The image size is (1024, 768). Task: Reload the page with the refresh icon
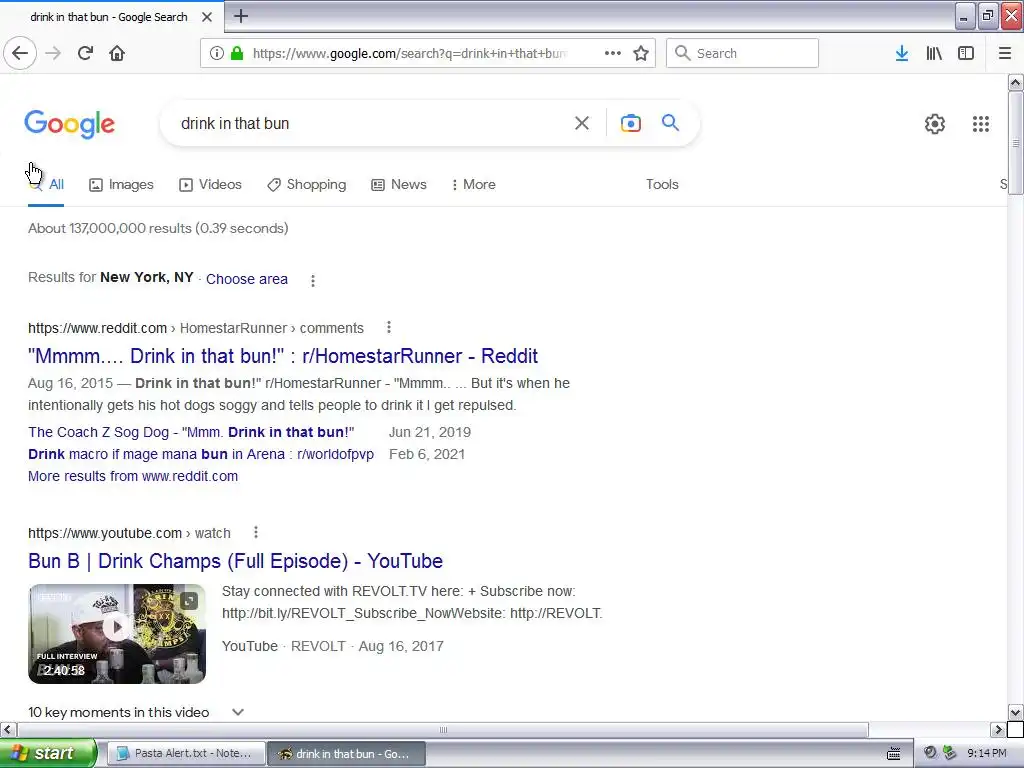click(x=85, y=53)
